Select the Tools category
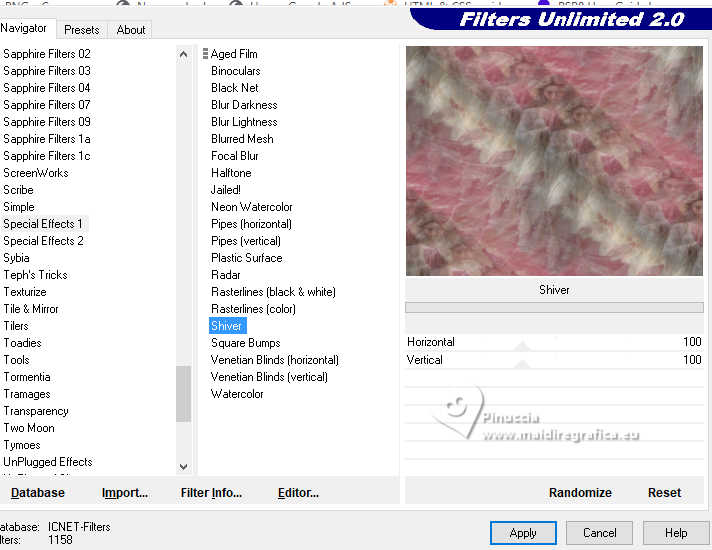The image size is (712, 550). (x=17, y=360)
